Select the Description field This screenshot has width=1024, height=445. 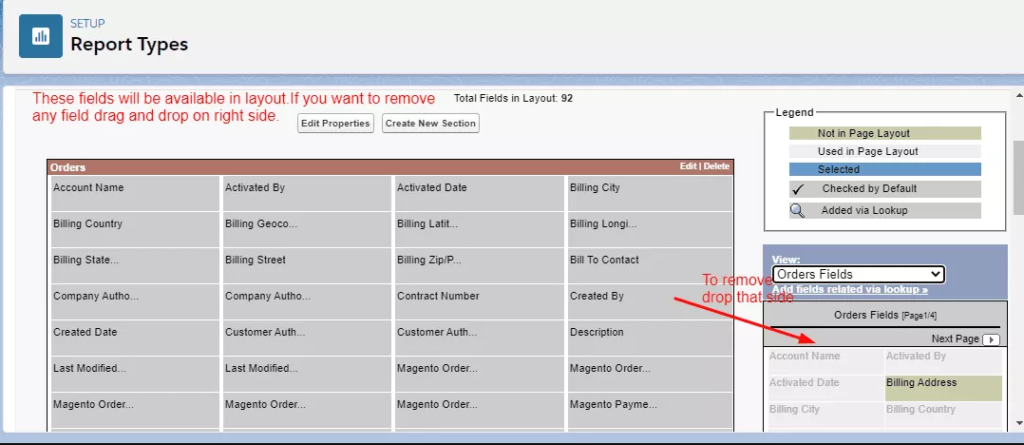coord(650,338)
